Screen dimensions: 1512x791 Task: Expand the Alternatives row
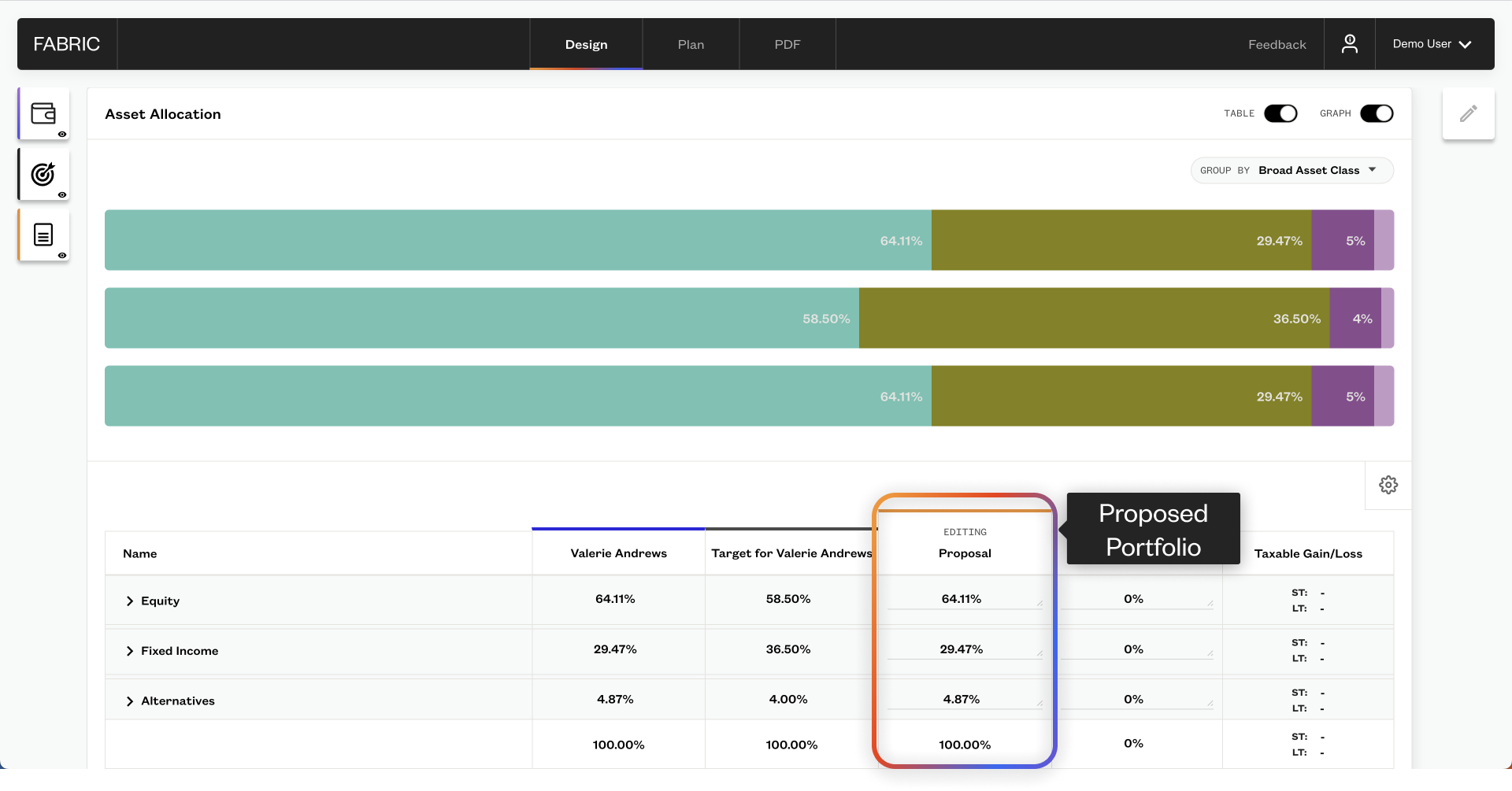pos(130,701)
